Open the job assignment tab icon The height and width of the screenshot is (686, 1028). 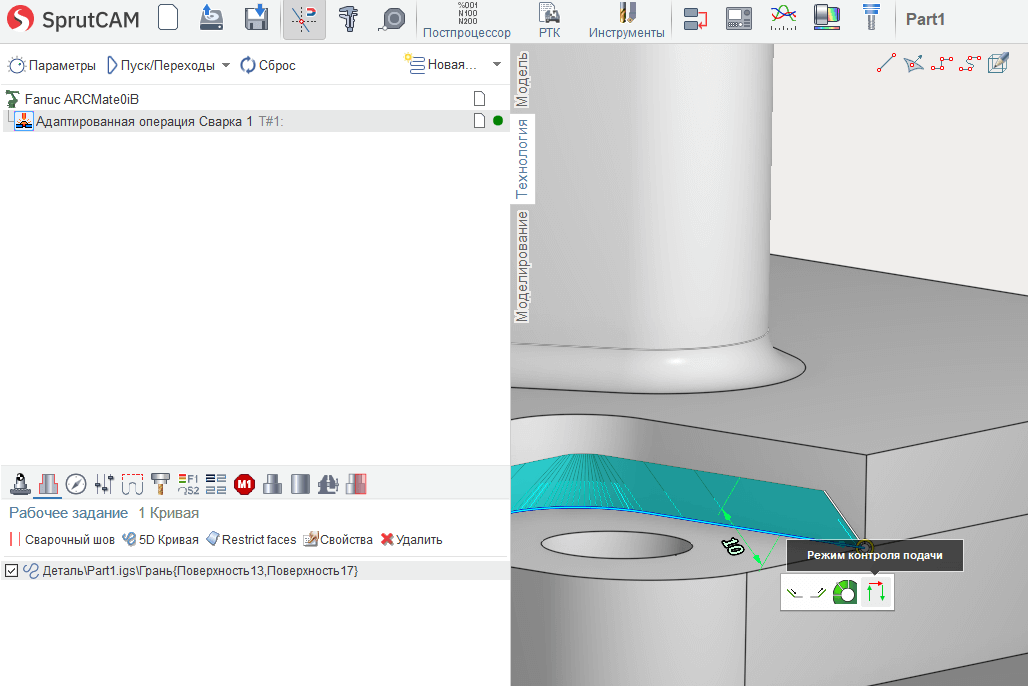tap(48, 484)
